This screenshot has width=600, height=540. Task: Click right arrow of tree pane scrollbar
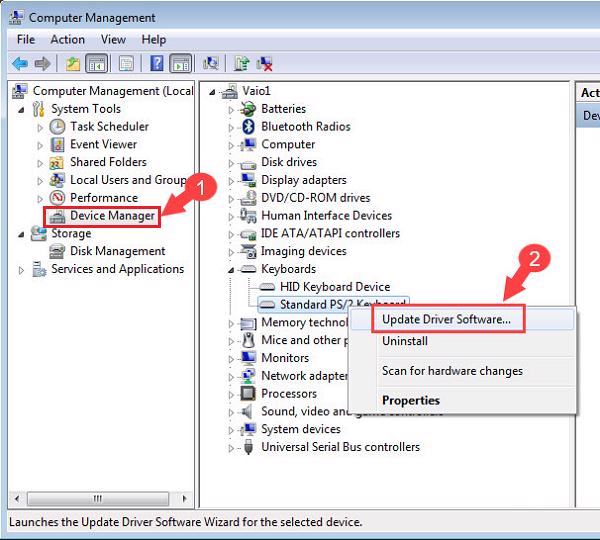click(184, 498)
